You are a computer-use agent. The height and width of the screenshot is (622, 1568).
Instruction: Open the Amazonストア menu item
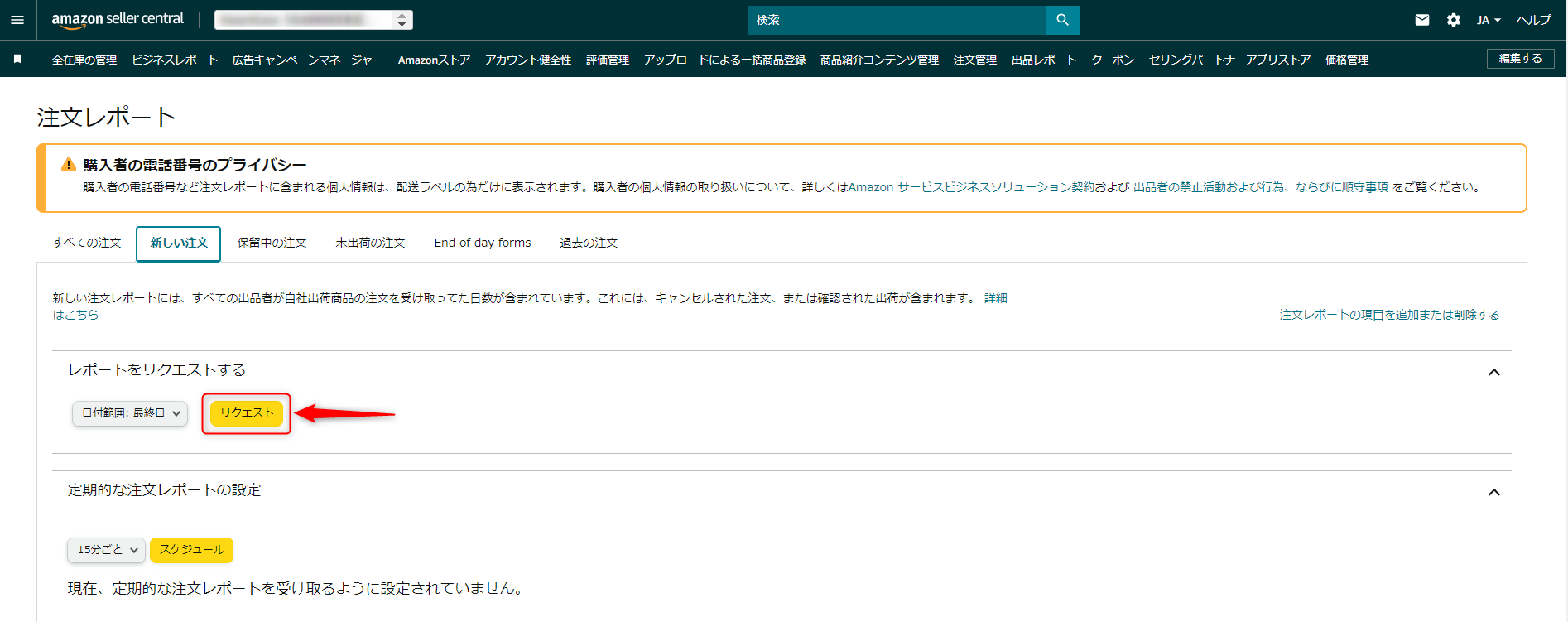point(435,60)
